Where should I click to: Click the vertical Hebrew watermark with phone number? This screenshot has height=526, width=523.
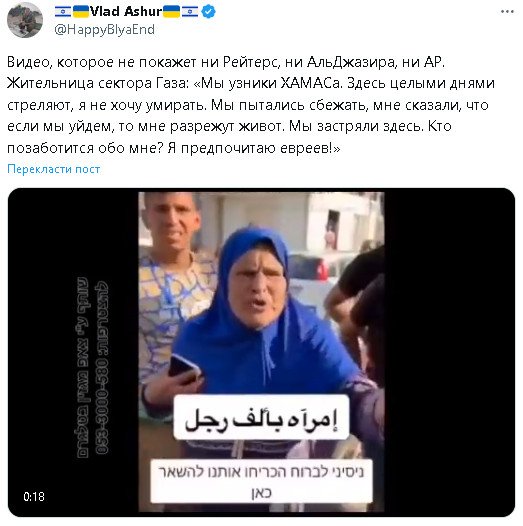(x=93, y=367)
